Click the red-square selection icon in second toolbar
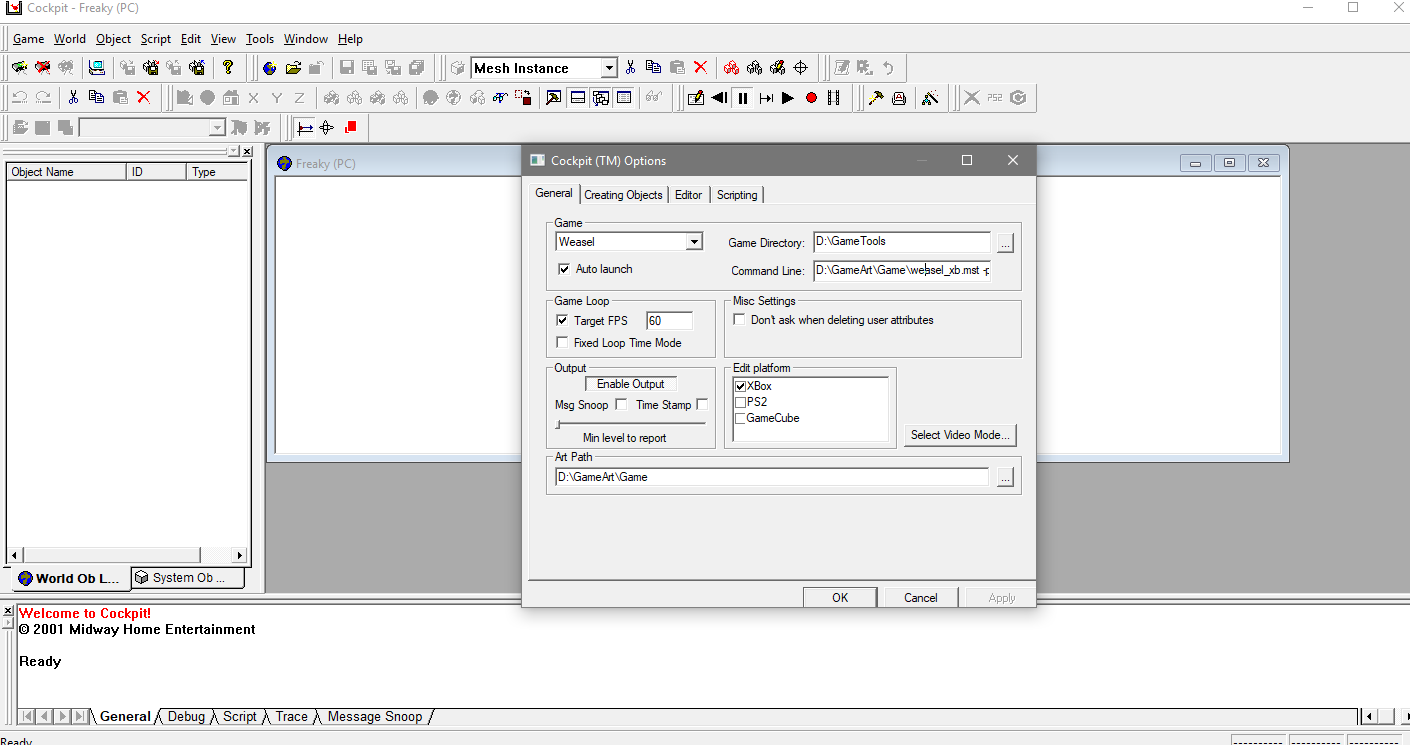This screenshot has width=1410, height=745. [x=523, y=97]
